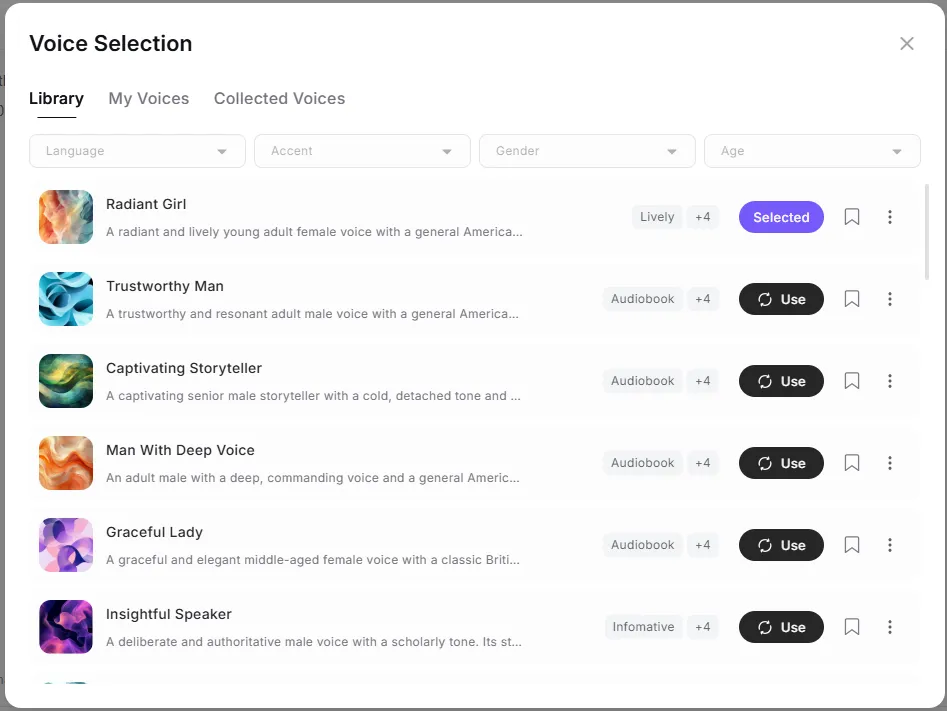This screenshot has height=711, width=947.
Task: Open more options for Trustworthy Man
Action: point(890,299)
